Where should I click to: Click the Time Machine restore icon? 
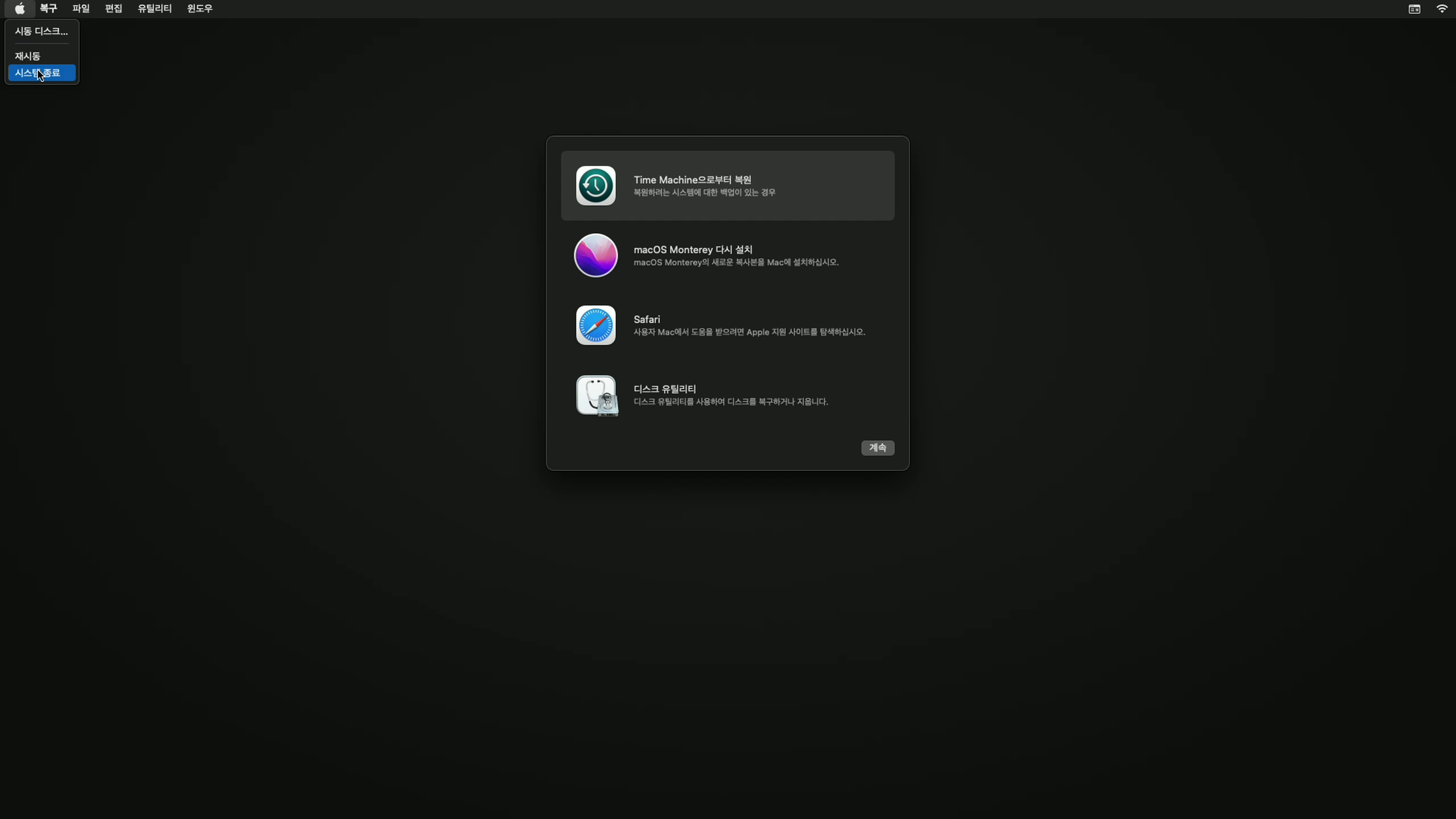(x=595, y=185)
